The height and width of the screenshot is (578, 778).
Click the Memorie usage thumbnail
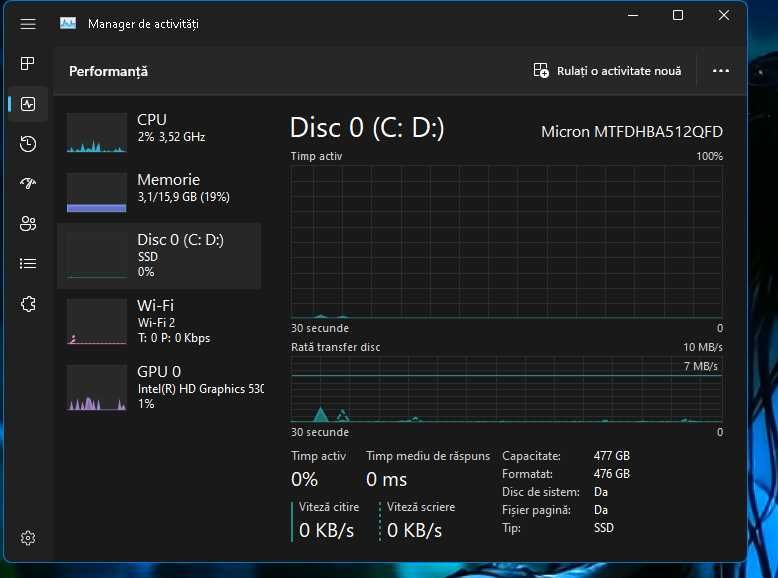click(97, 192)
